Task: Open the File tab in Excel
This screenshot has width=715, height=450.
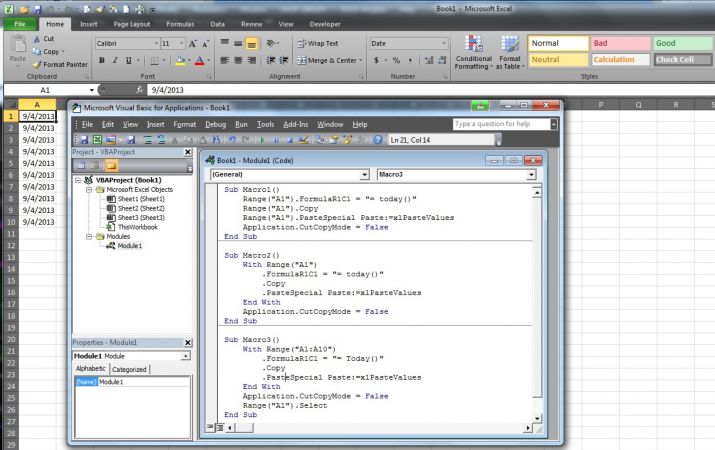Action: tap(20, 24)
